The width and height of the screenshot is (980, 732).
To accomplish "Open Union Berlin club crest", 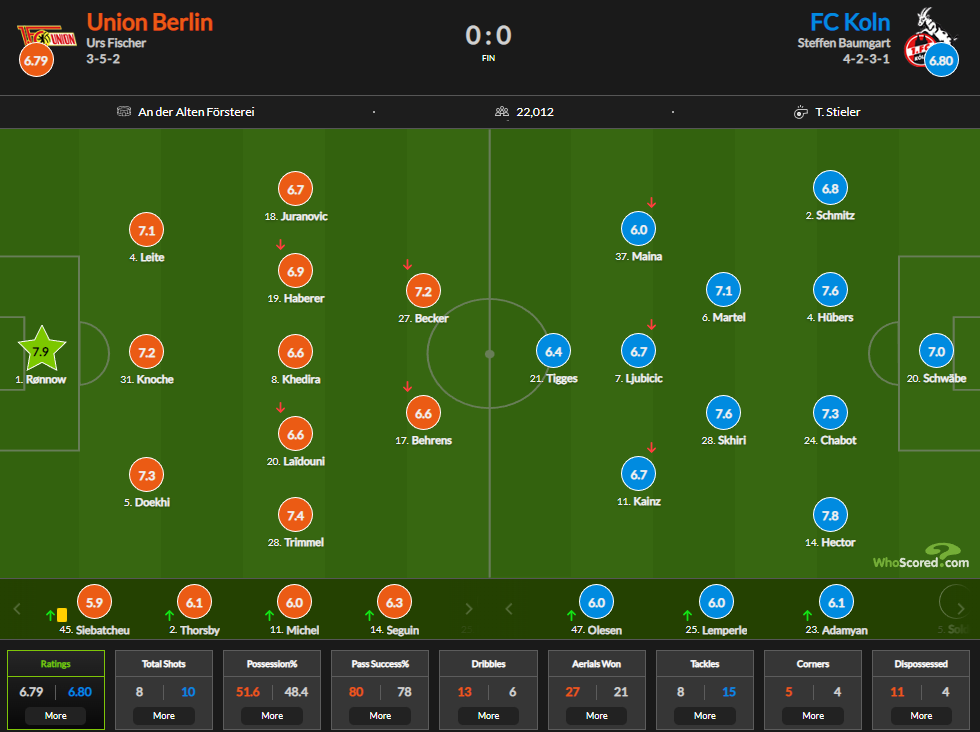I will (46, 37).
